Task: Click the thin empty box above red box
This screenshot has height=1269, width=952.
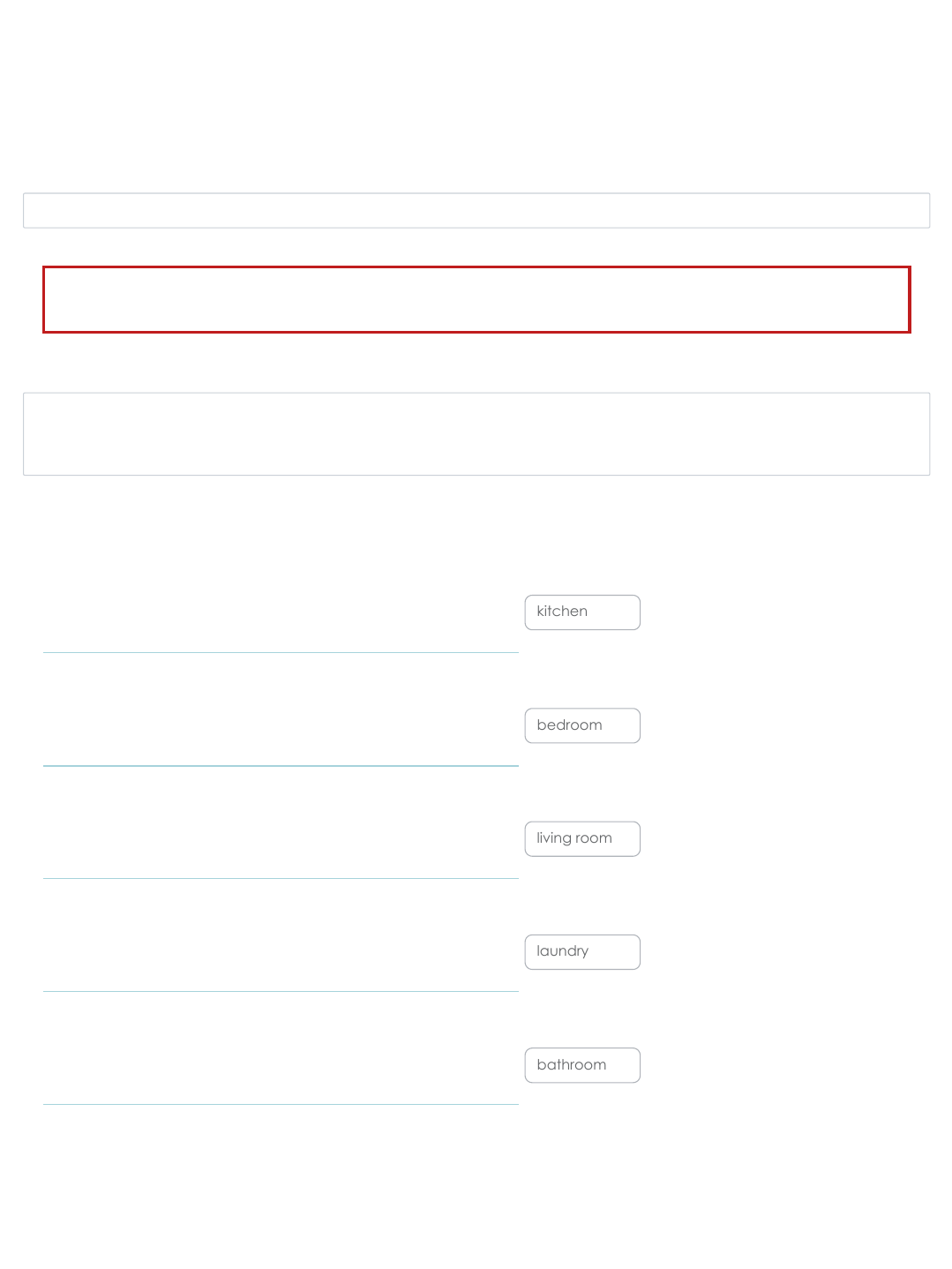Action: pyautogui.click(x=476, y=211)
